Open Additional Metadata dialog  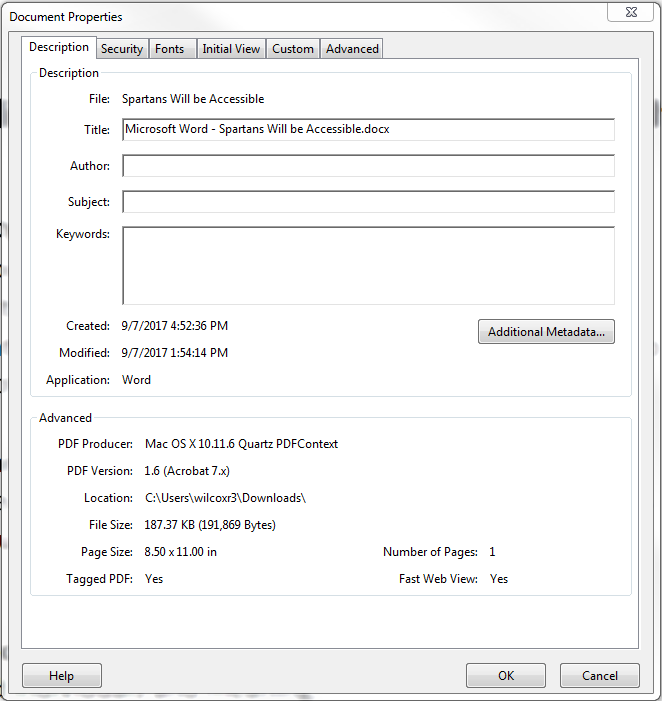tap(546, 332)
